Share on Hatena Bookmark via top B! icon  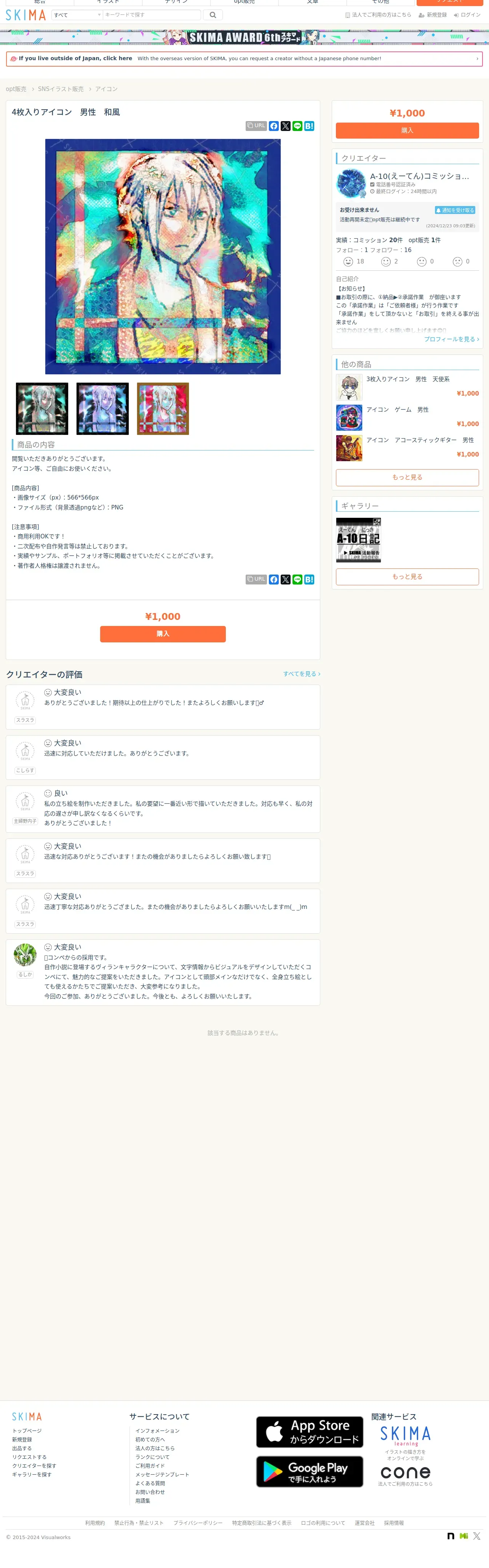tap(309, 126)
